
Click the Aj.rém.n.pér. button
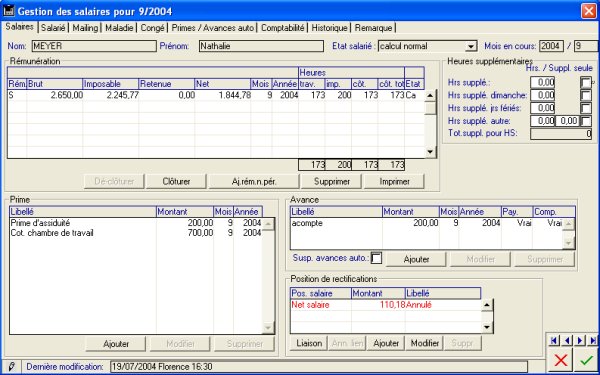(253, 181)
